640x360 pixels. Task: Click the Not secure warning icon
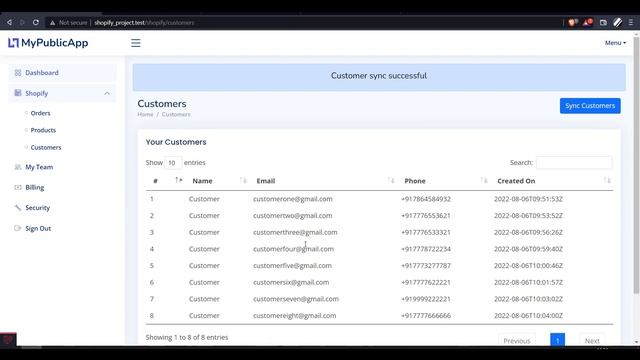(52, 23)
